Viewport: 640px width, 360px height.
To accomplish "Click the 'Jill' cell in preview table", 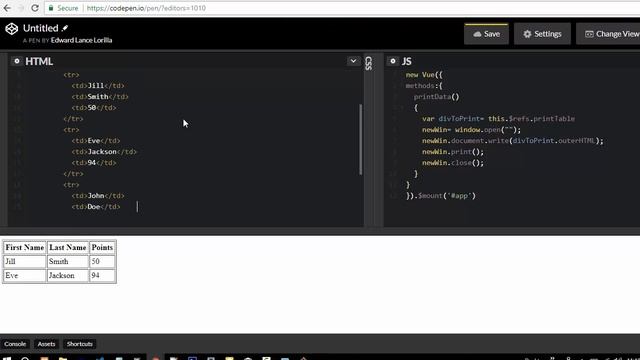I will point(24,262).
